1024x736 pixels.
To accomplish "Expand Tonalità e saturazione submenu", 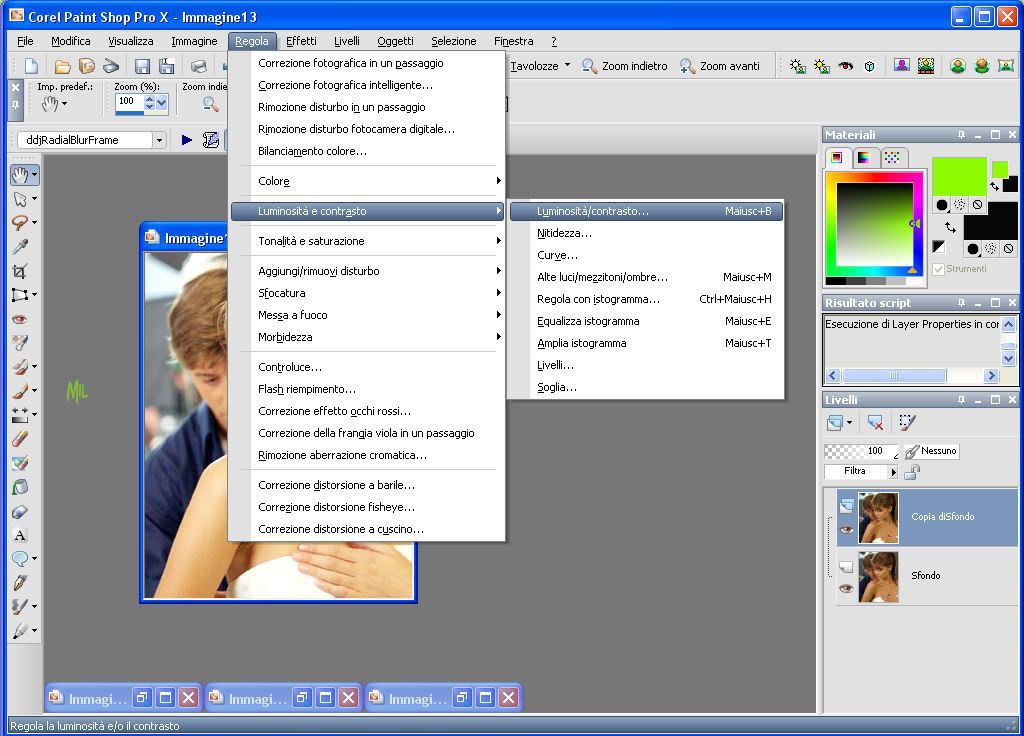I will coord(367,241).
